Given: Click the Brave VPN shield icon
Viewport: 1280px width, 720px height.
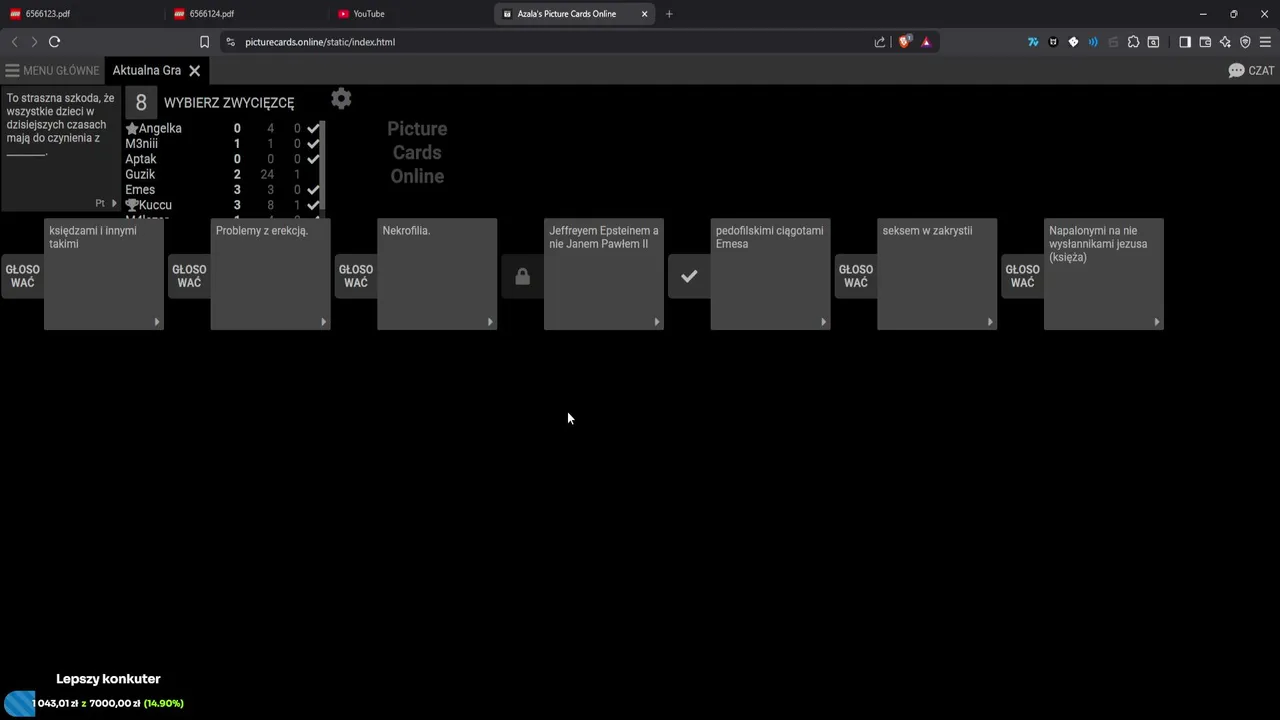Looking at the screenshot, I should (1245, 42).
